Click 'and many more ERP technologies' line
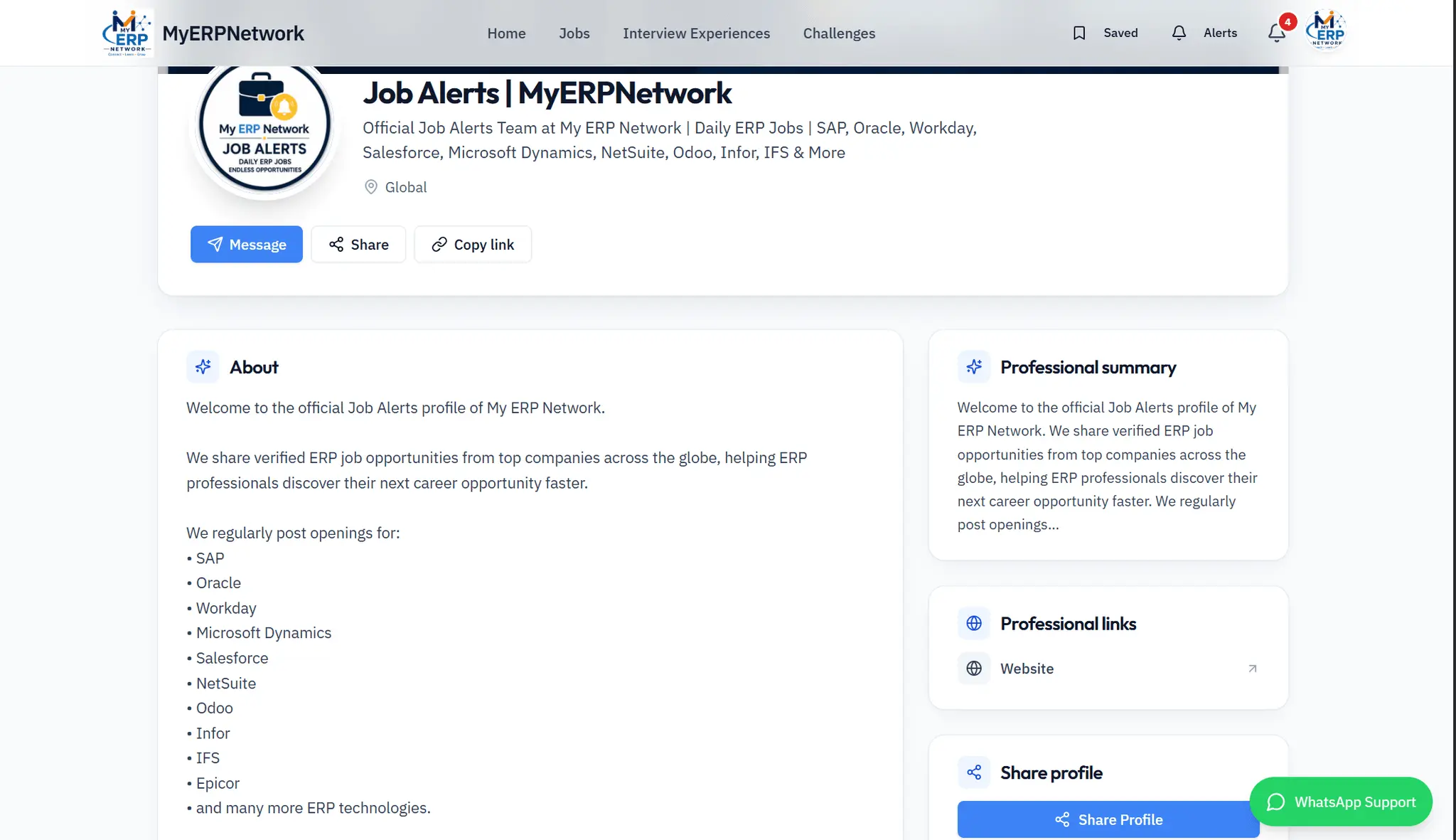 (309, 808)
